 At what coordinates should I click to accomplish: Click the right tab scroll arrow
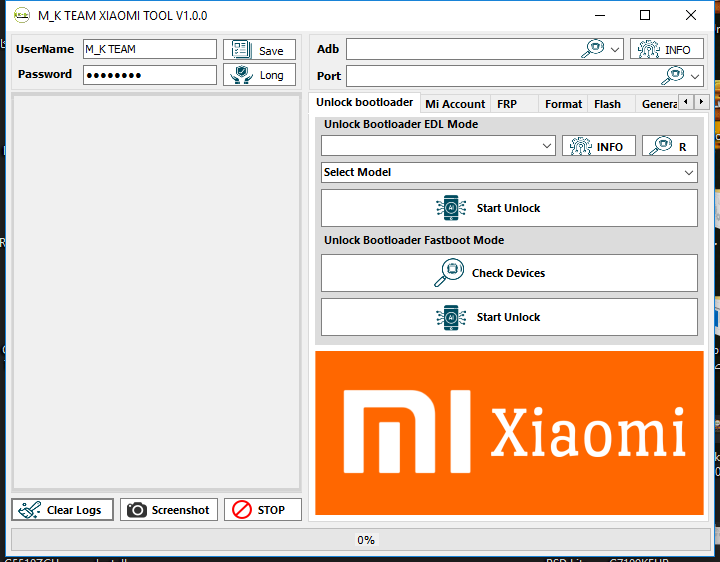pyautogui.click(x=701, y=101)
